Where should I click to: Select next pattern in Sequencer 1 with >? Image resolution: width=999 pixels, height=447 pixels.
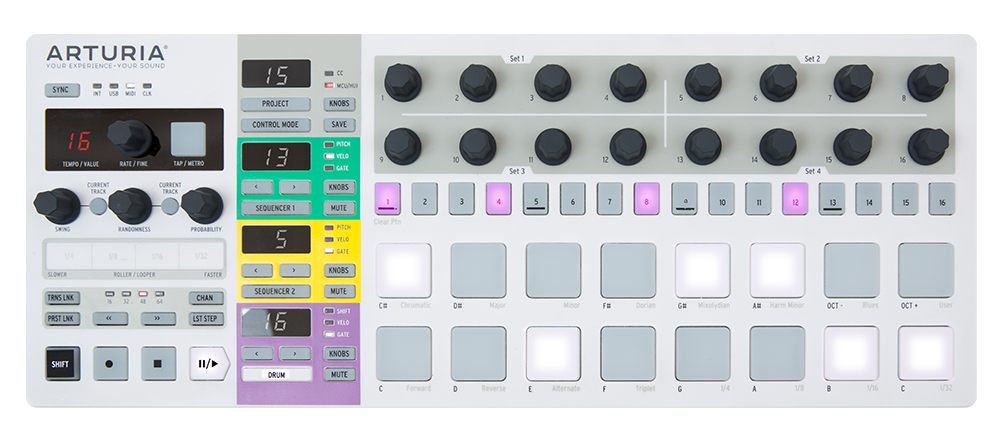coord(295,187)
